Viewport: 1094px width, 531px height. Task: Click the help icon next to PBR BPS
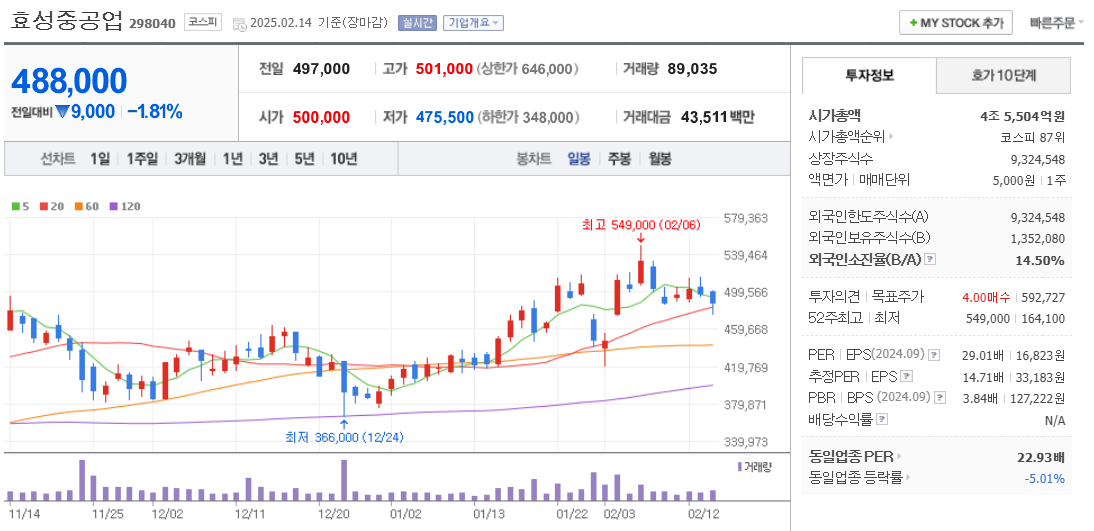pyautogui.click(x=941, y=398)
